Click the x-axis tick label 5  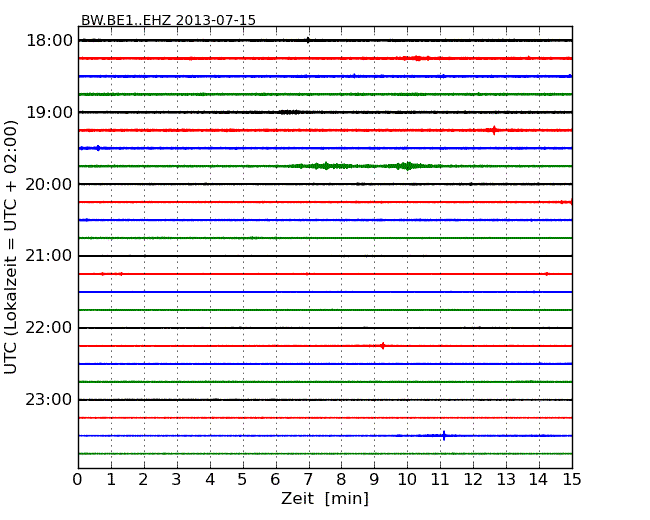tap(243, 480)
